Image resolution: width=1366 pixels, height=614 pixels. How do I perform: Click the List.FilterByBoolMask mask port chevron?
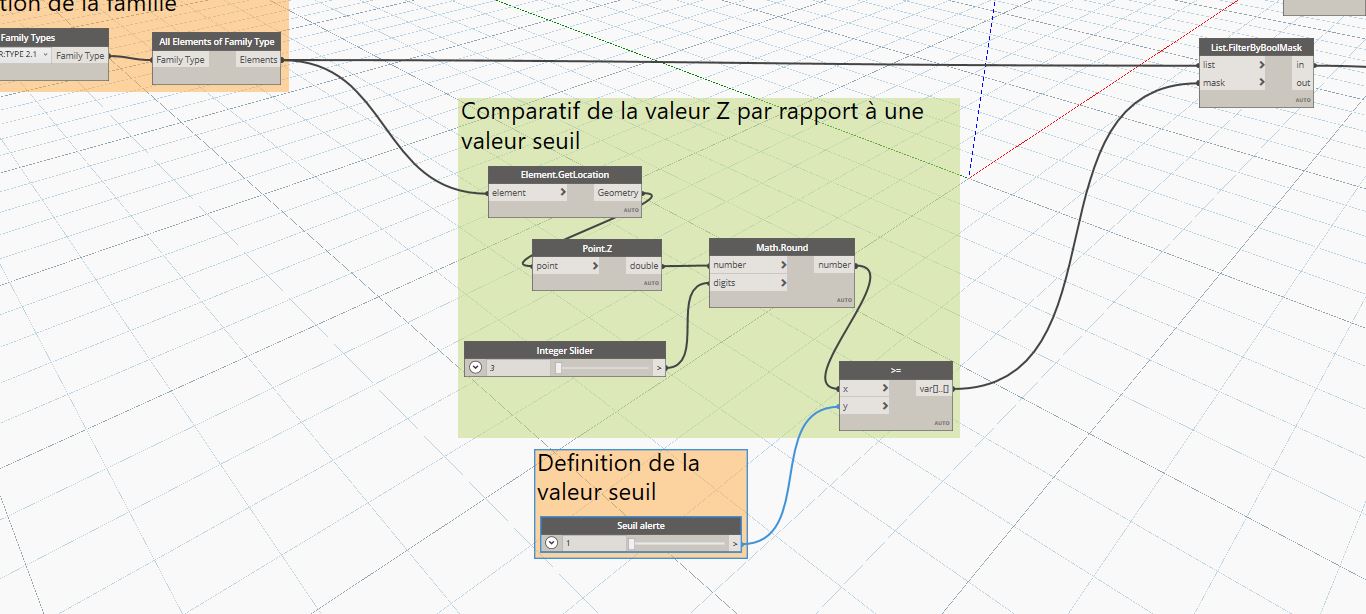pos(1261,83)
